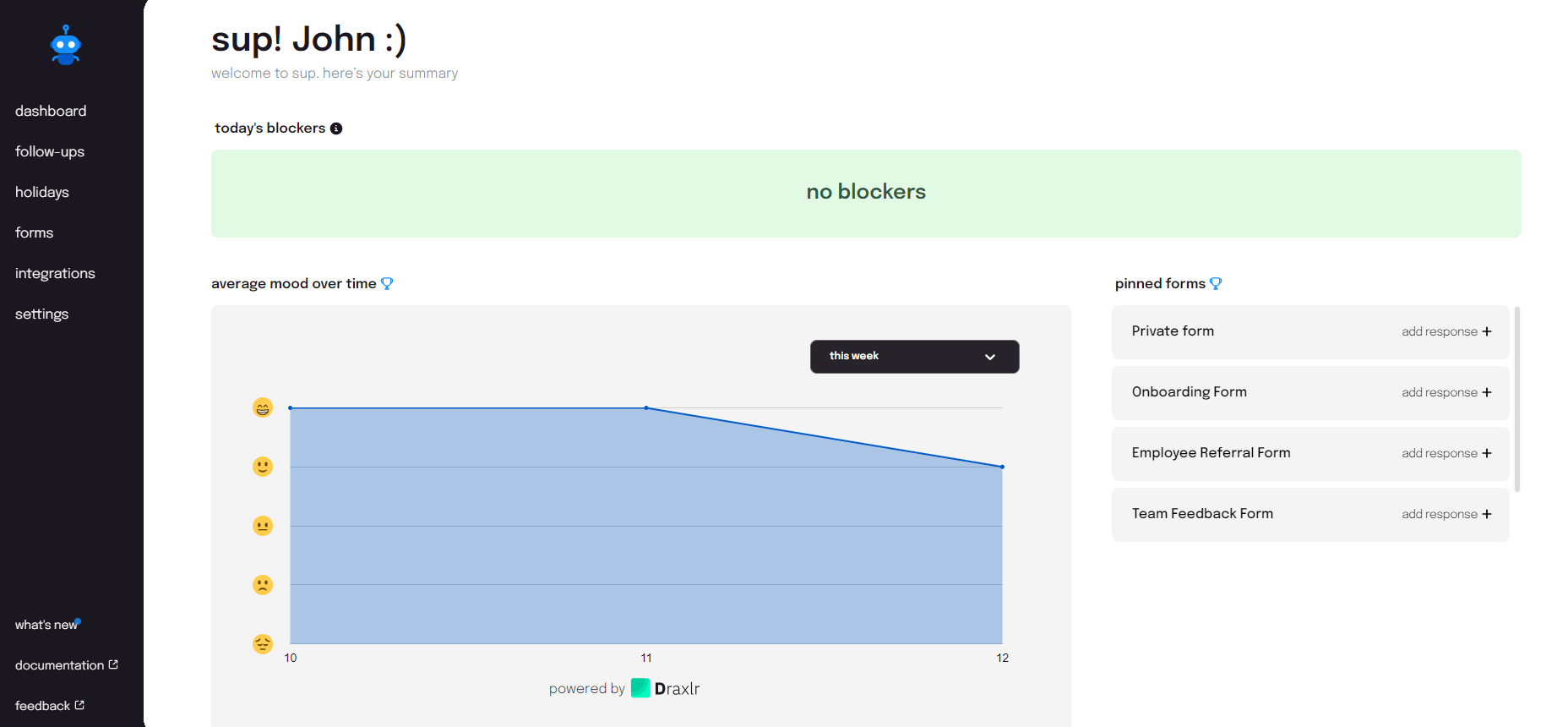Click the welcome summary subtitle
The image size is (1568, 727).
click(x=335, y=74)
